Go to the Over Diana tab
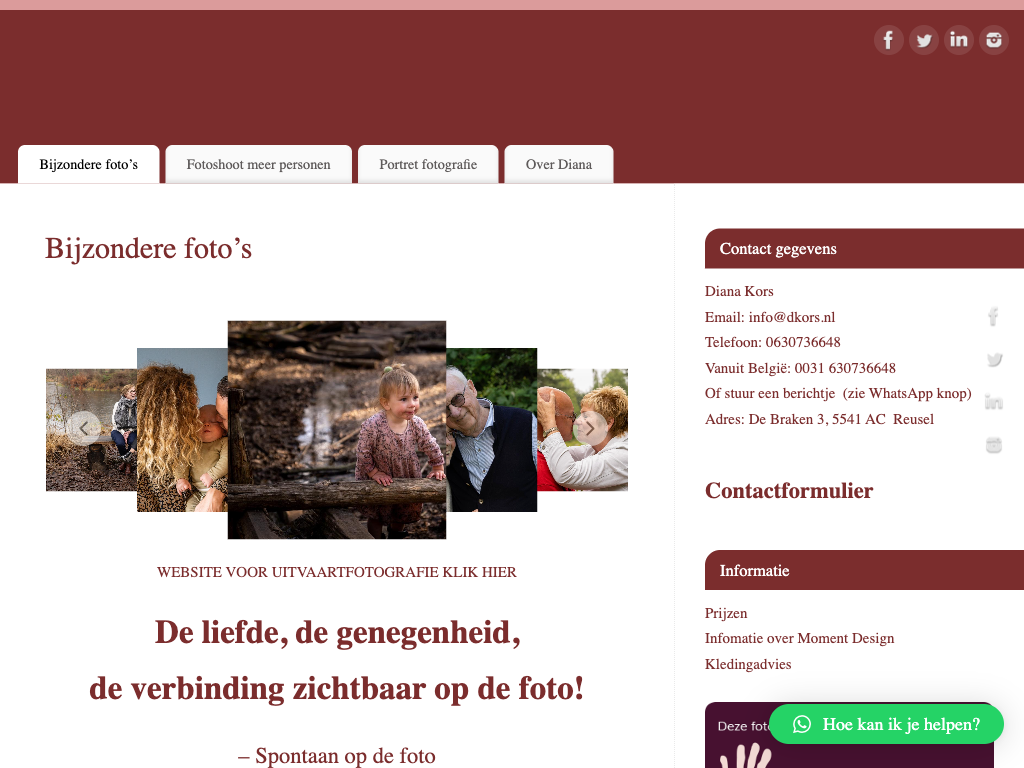Image resolution: width=1024 pixels, height=768 pixels. click(559, 165)
